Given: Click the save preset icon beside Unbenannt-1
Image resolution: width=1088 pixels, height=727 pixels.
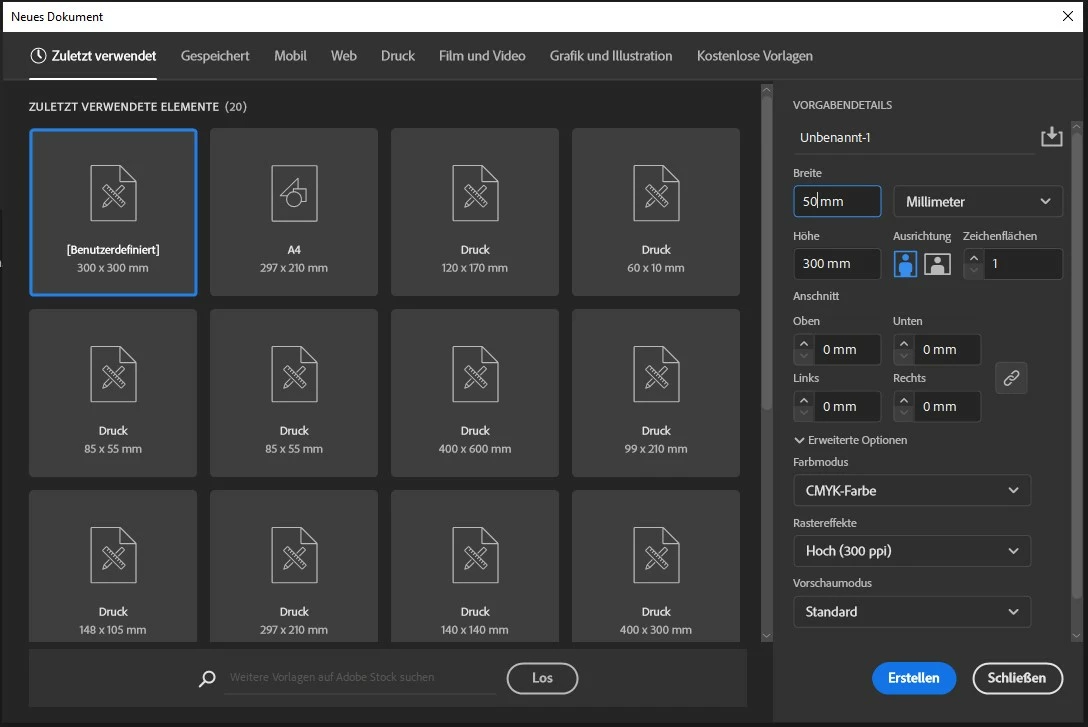Looking at the screenshot, I should (x=1051, y=137).
